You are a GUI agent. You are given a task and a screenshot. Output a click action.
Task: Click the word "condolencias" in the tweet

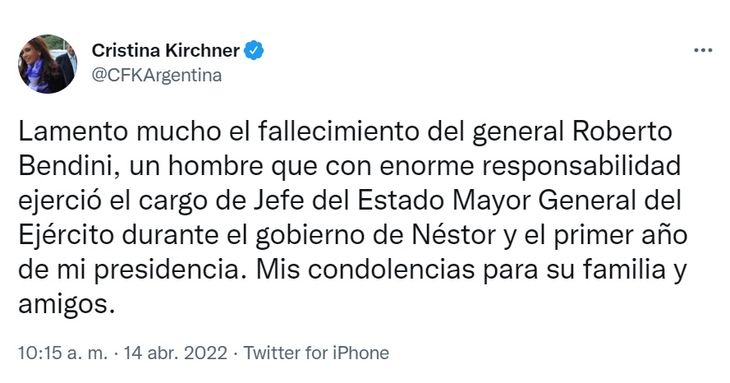(391, 270)
